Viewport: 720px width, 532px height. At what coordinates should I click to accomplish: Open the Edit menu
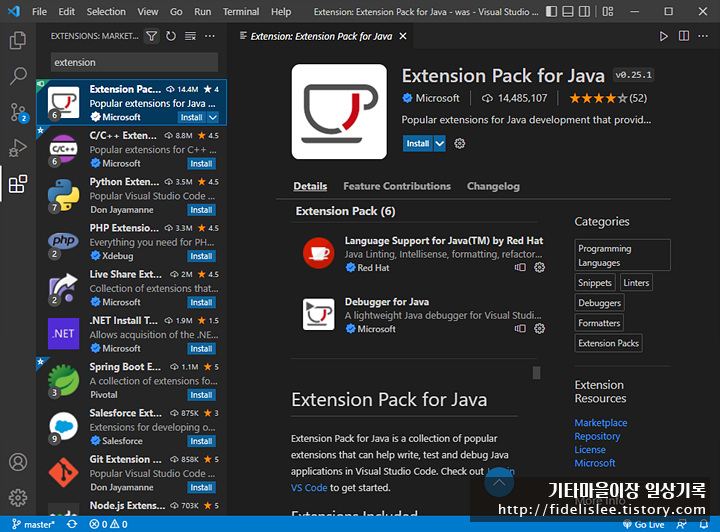pos(67,11)
